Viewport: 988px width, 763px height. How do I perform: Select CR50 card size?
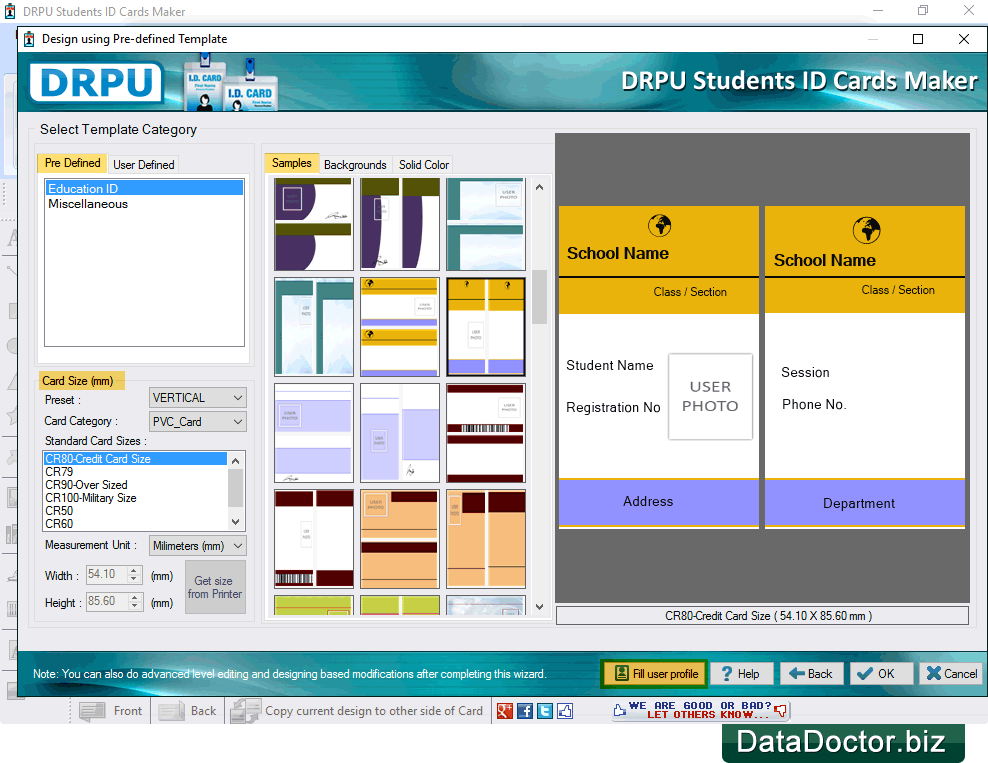(135, 510)
